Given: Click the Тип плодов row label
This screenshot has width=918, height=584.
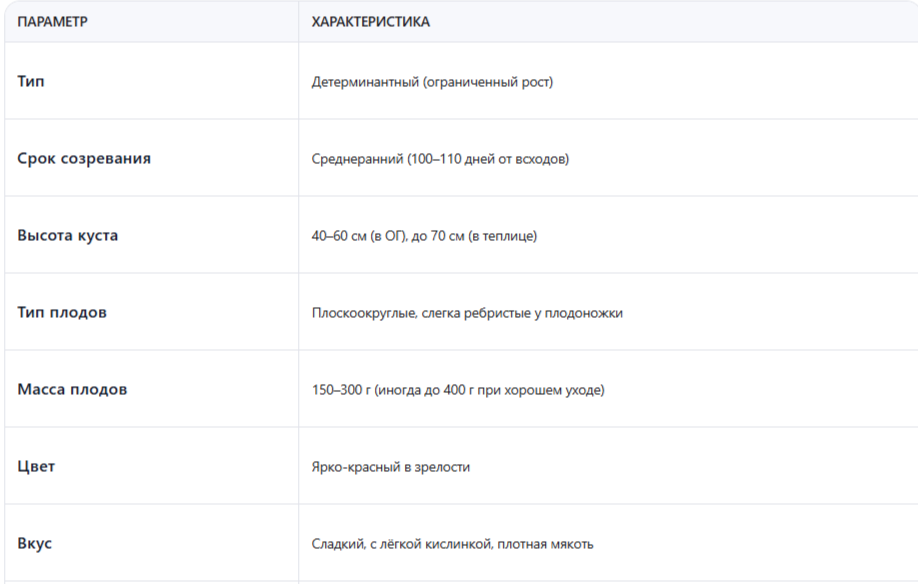Looking at the screenshot, I should click(x=62, y=312).
